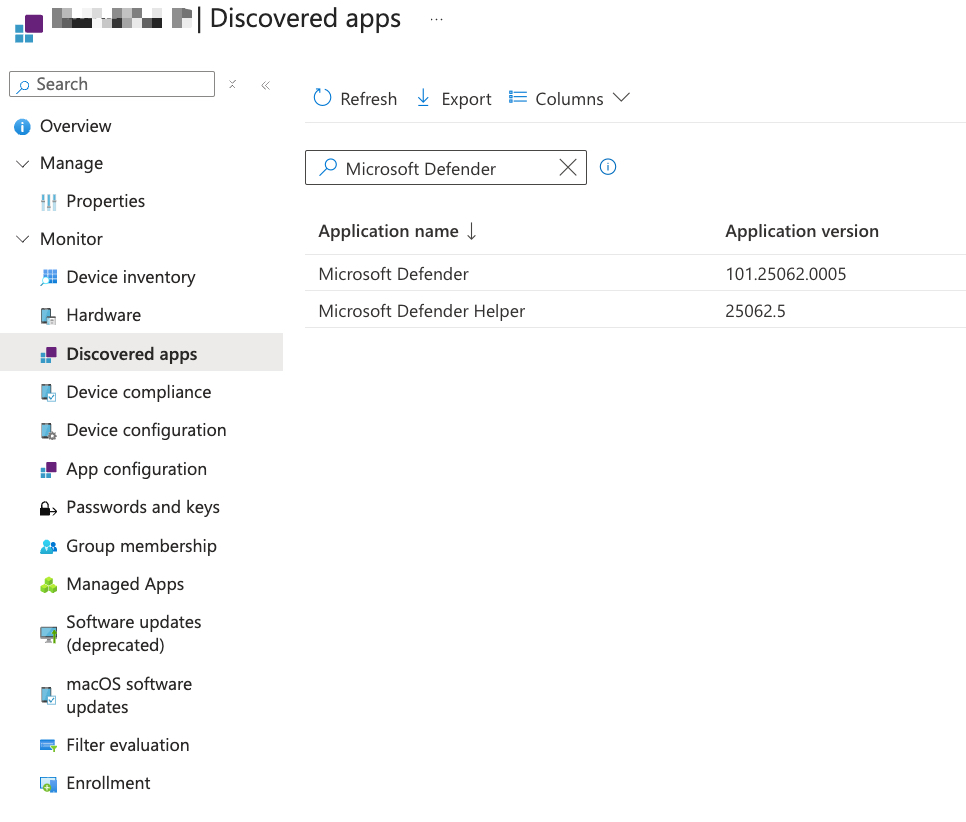Image resolution: width=966 pixels, height=822 pixels.
Task: Sort by Application name column
Action: click(390, 231)
